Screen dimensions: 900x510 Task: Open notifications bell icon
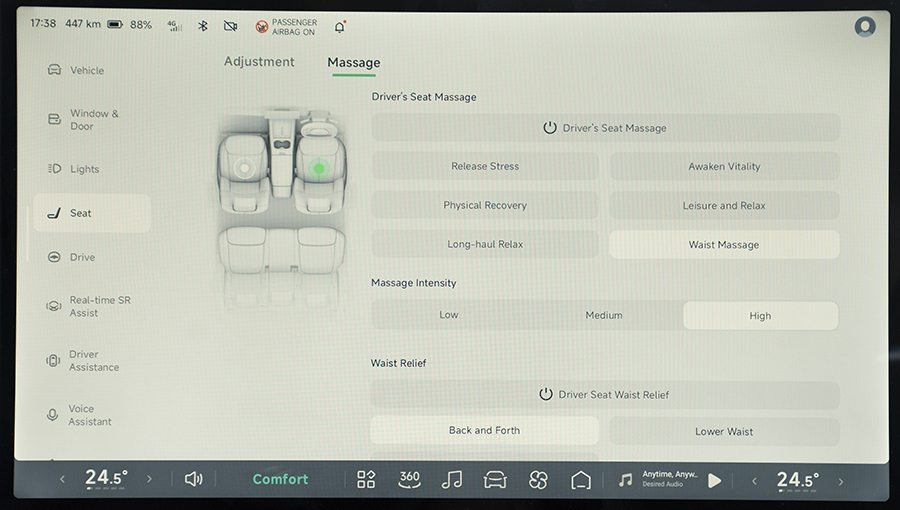[x=339, y=26]
